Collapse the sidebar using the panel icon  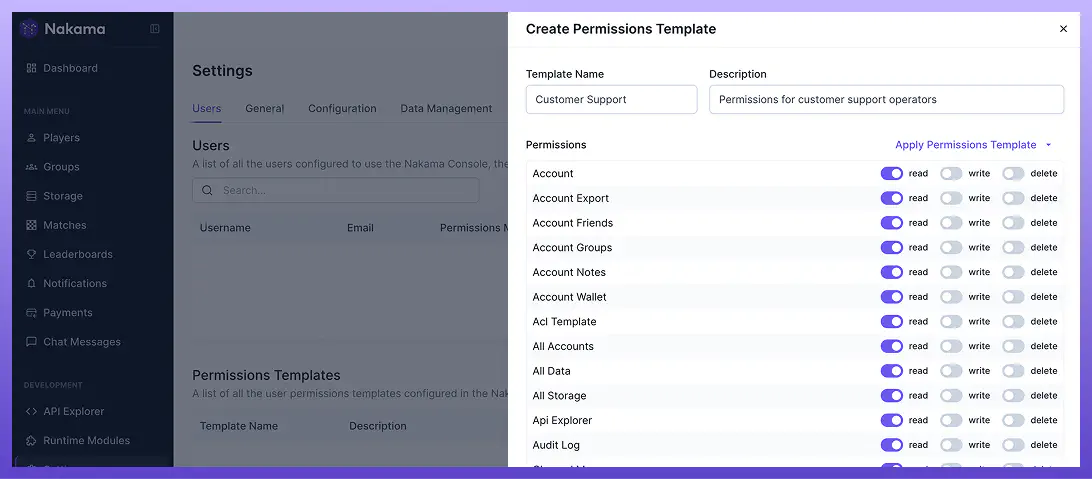click(155, 29)
